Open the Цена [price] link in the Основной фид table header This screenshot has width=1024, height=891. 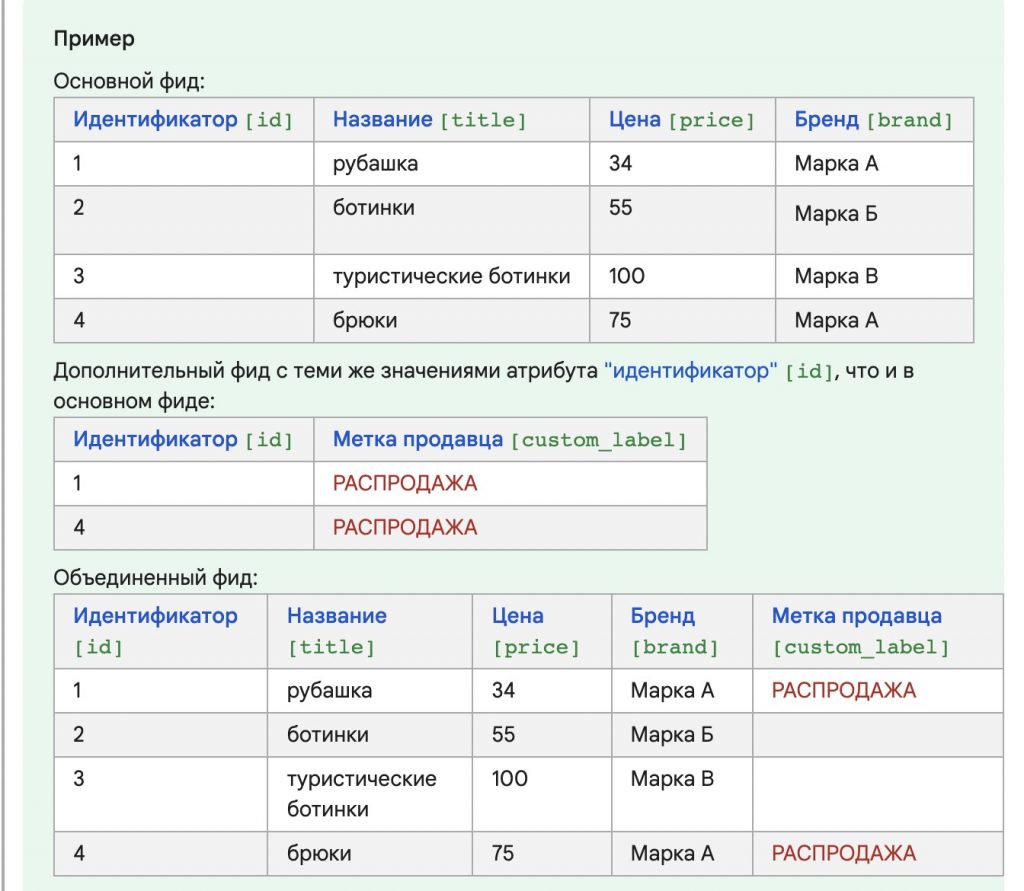coord(681,120)
